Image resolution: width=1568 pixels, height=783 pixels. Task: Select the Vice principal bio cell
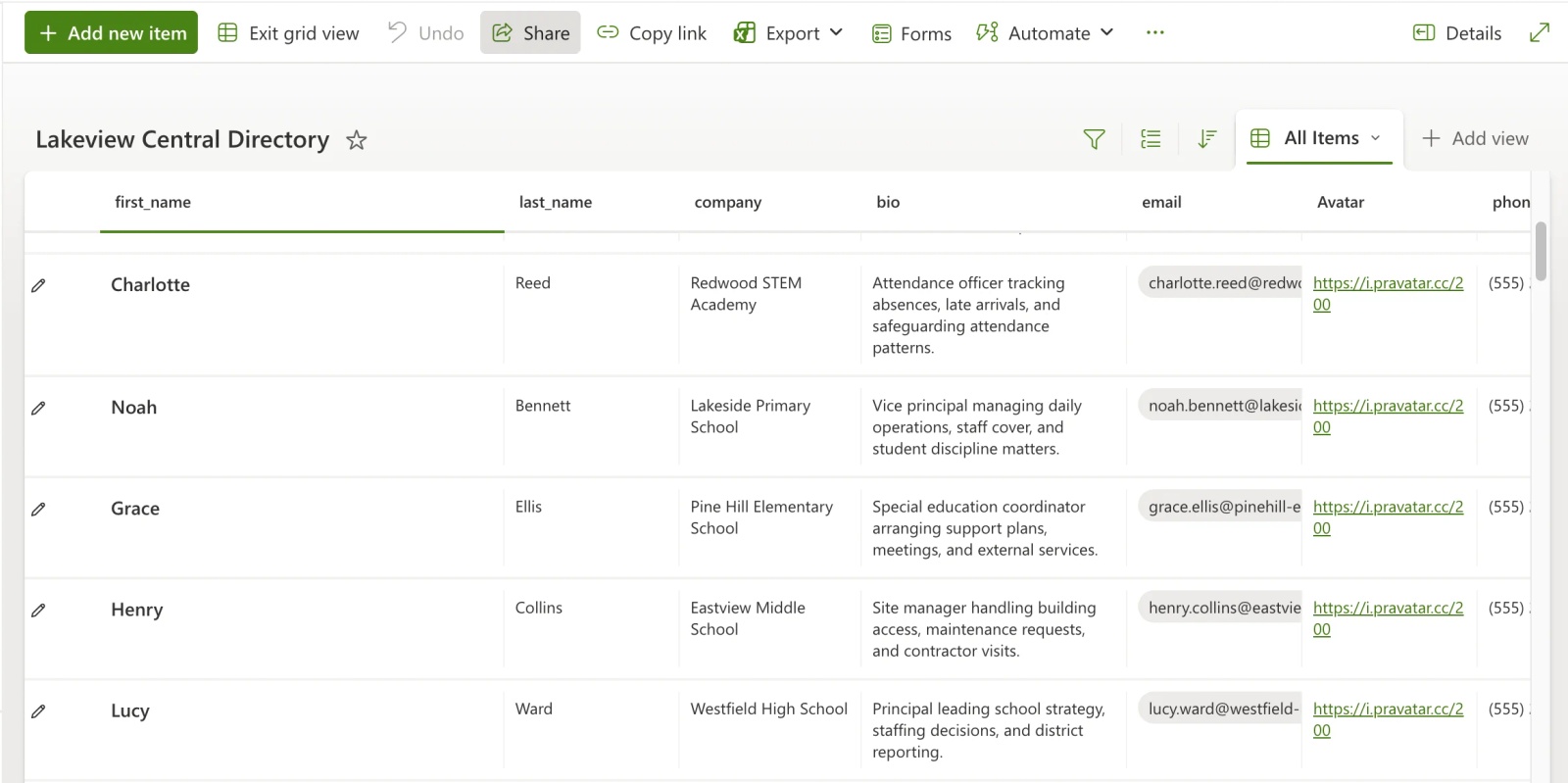coord(994,426)
